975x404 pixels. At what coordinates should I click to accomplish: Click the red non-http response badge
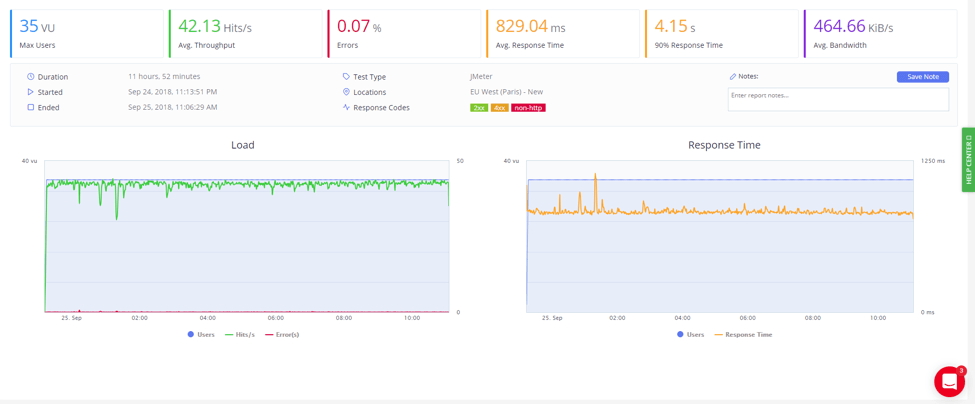click(528, 108)
